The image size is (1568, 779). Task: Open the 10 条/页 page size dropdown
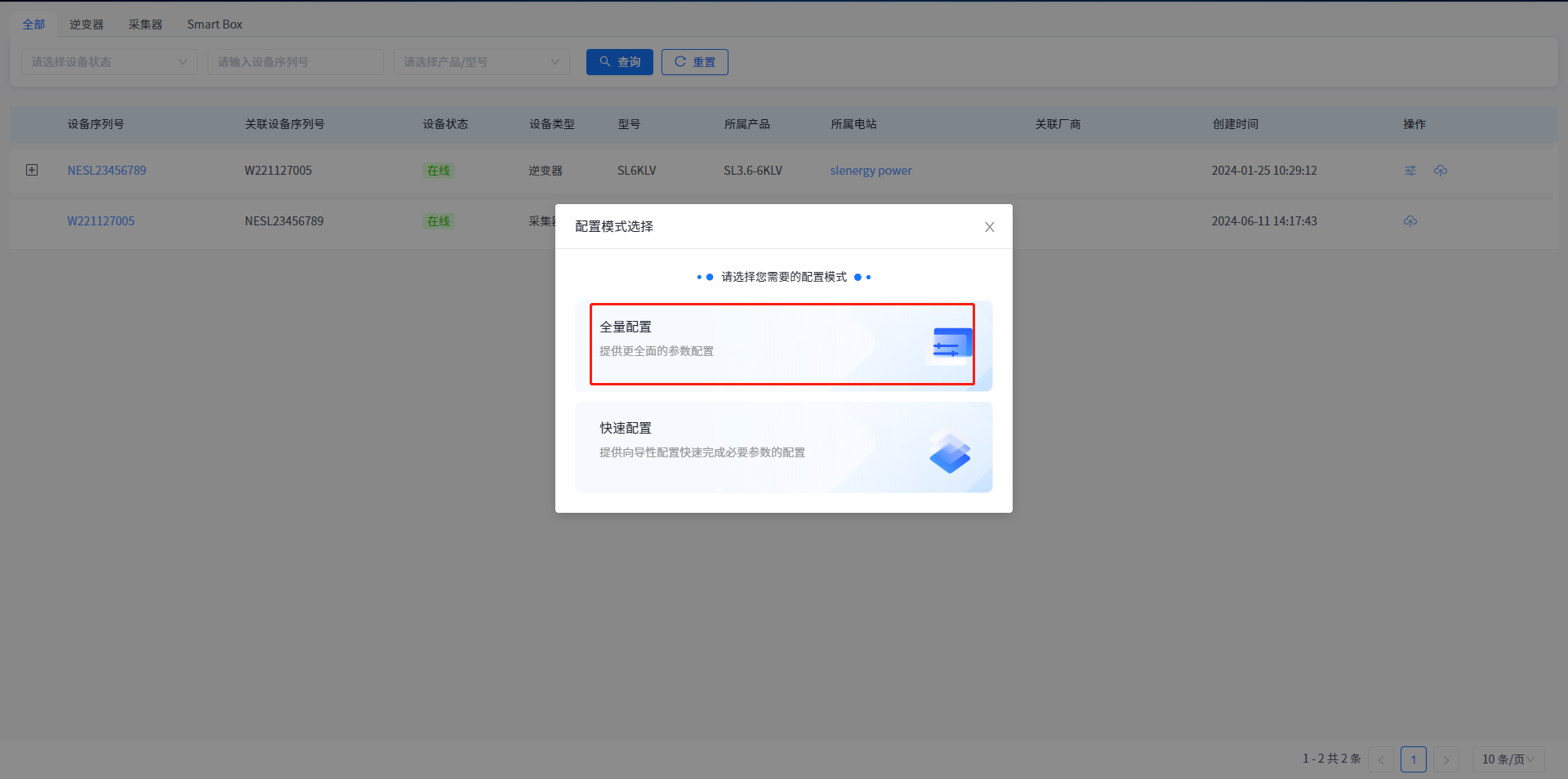(1508, 759)
